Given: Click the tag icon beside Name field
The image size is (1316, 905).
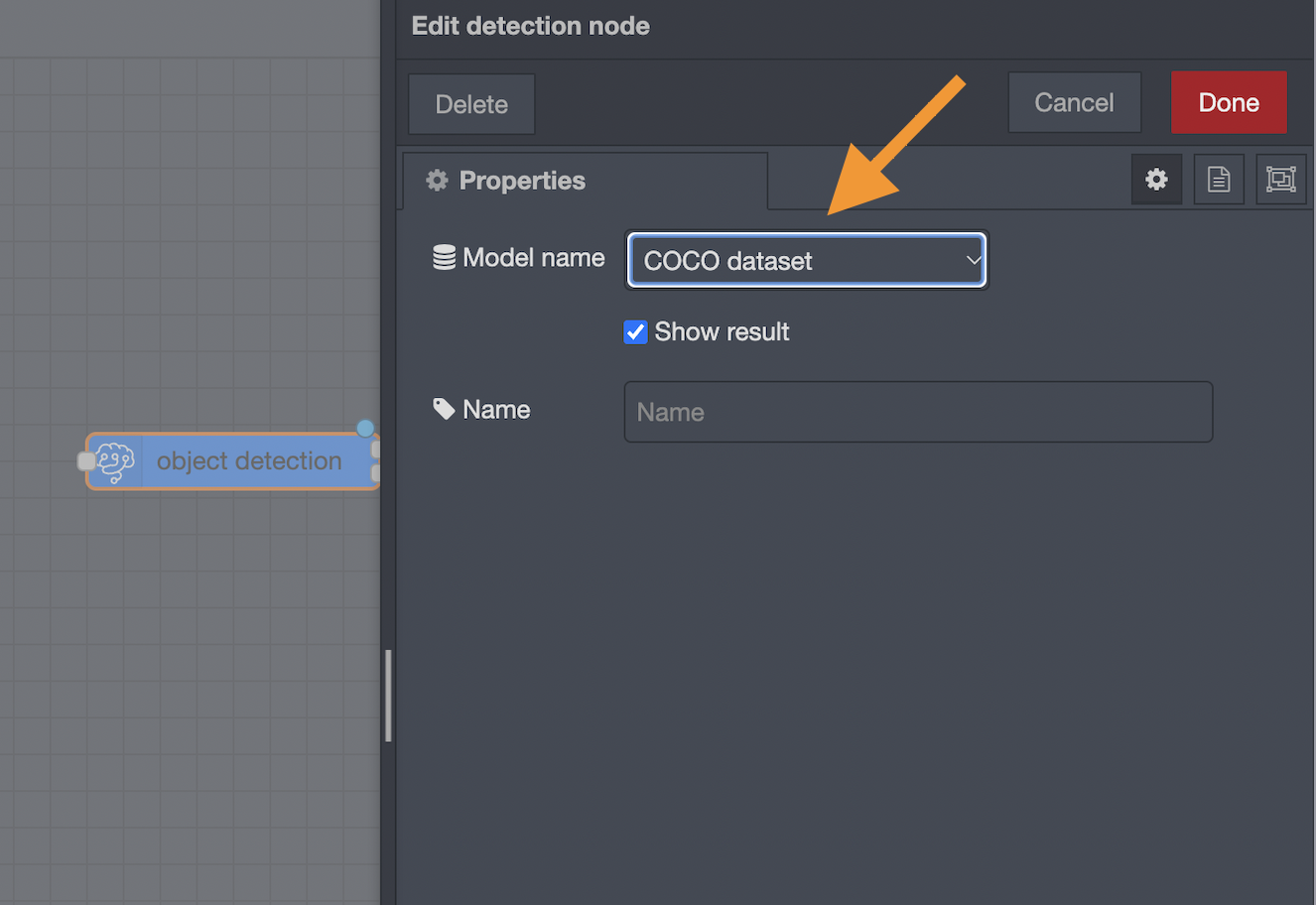Looking at the screenshot, I should [443, 409].
